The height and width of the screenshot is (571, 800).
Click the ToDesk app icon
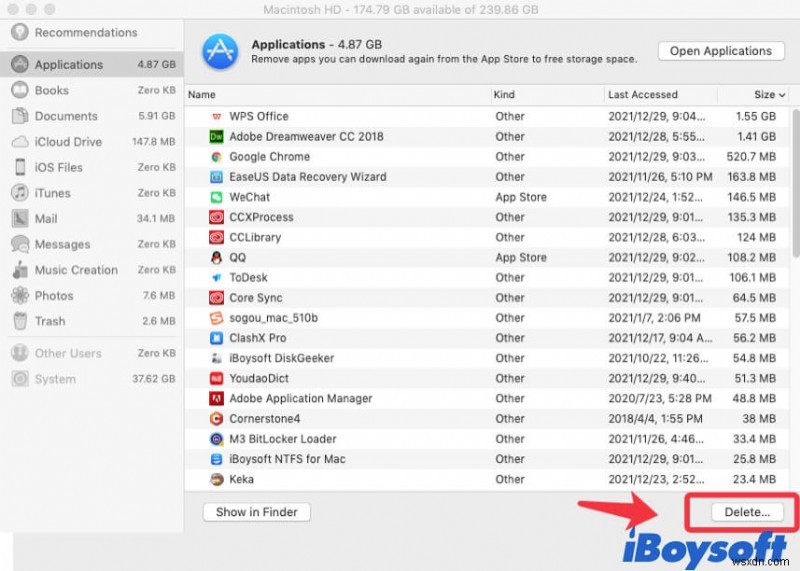pyautogui.click(x=216, y=278)
